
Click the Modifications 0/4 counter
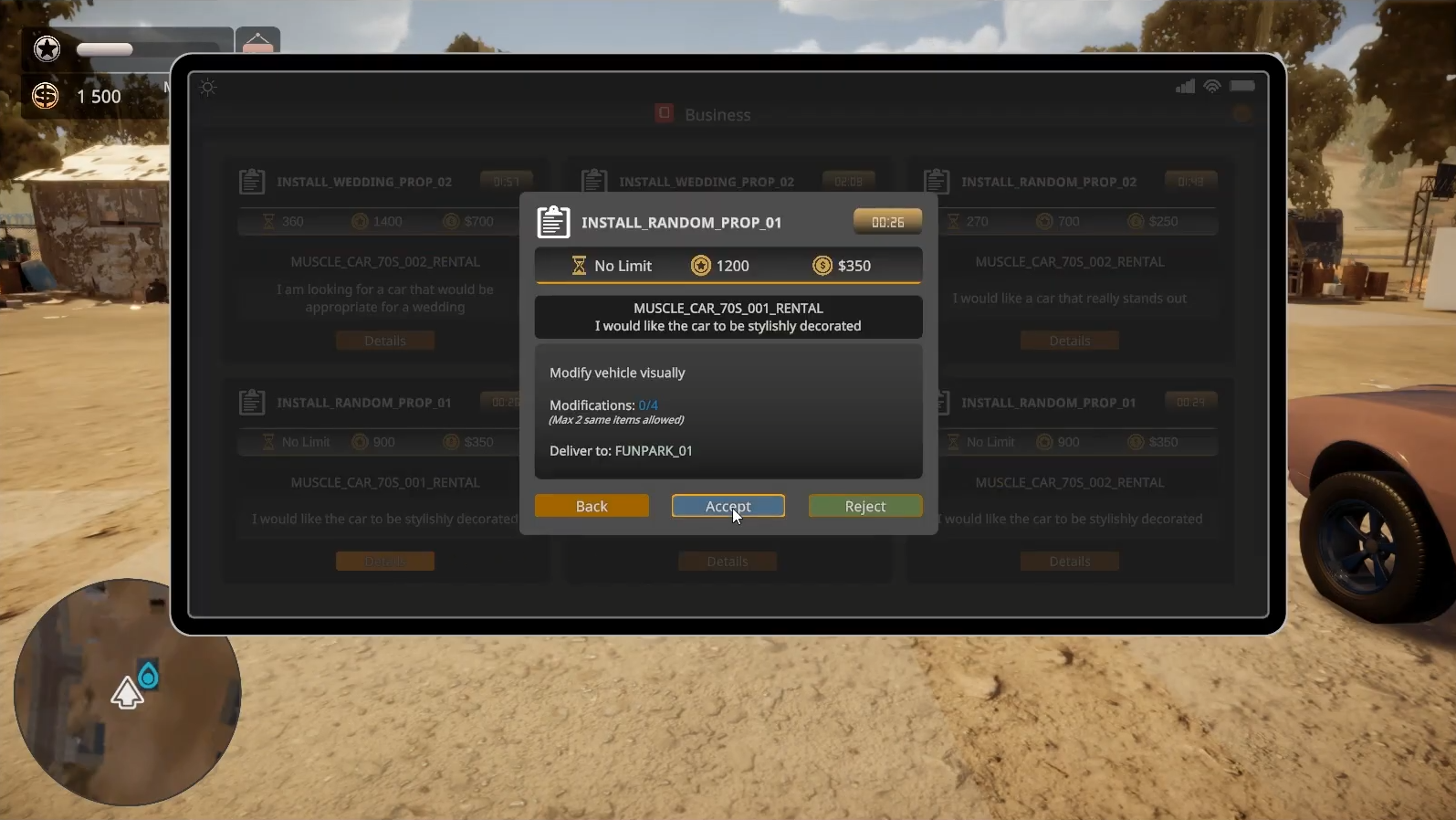pyautogui.click(x=603, y=405)
